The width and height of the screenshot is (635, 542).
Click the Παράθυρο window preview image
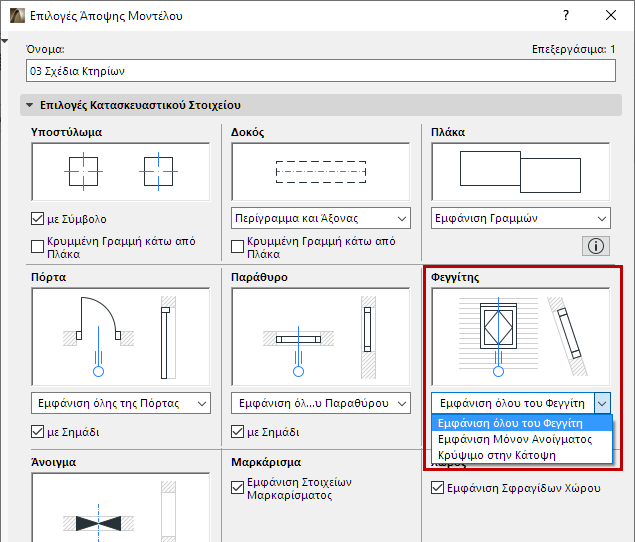(x=321, y=337)
